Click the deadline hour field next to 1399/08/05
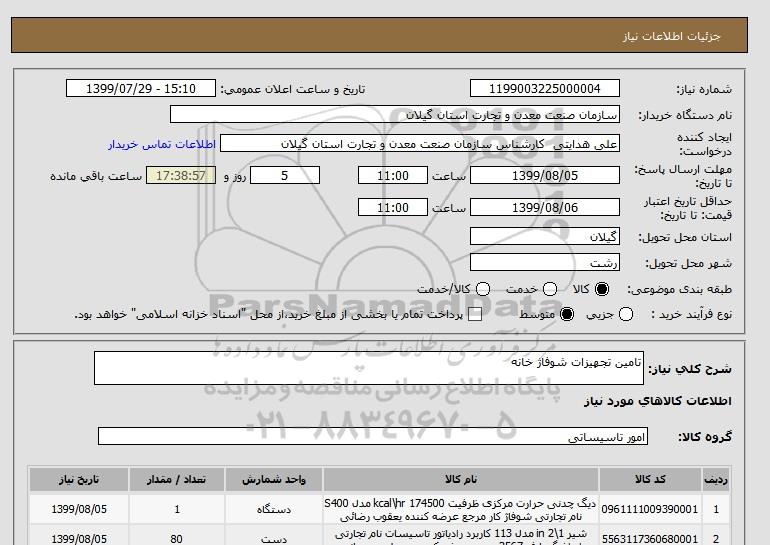Viewport: 770px width, 545px height. pyautogui.click(x=393, y=175)
